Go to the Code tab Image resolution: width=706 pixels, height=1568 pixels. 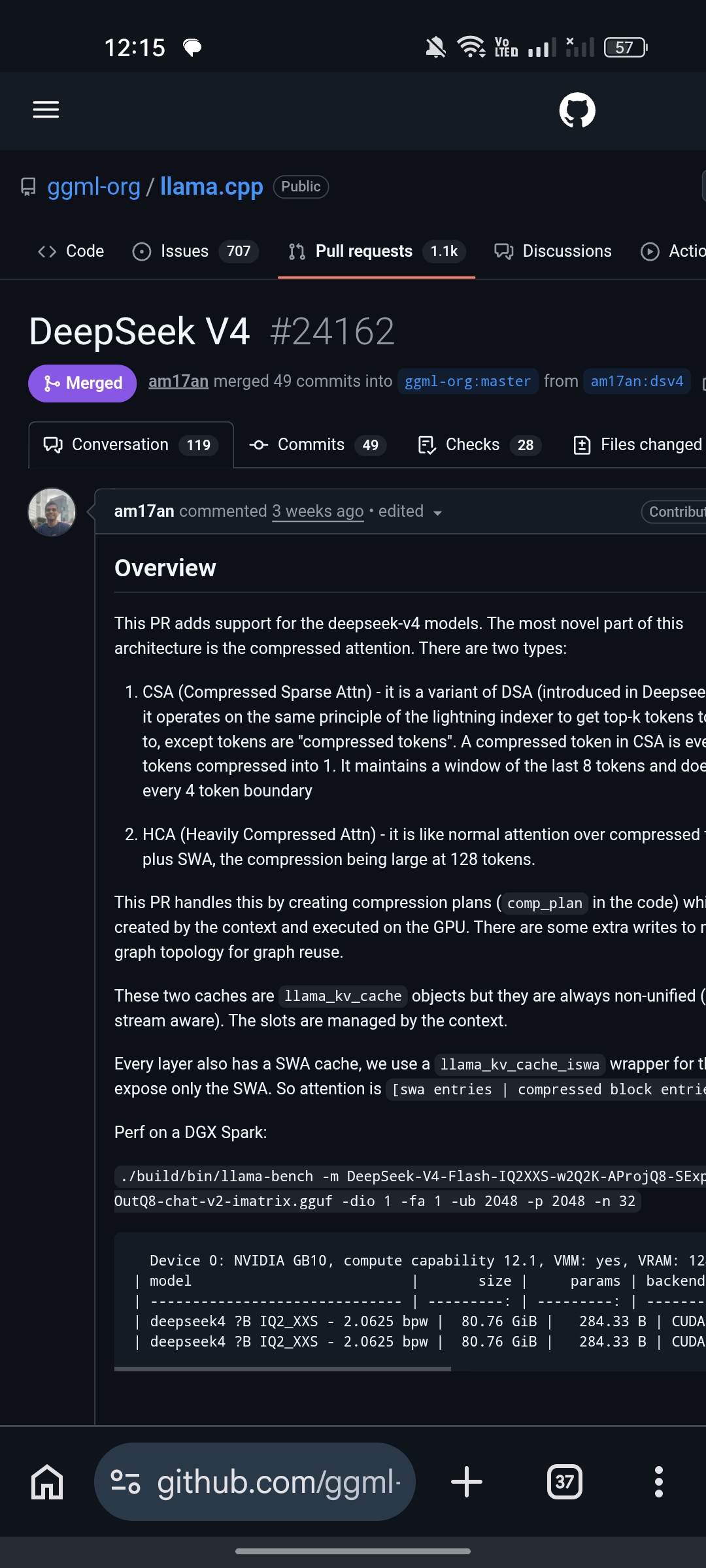click(71, 252)
